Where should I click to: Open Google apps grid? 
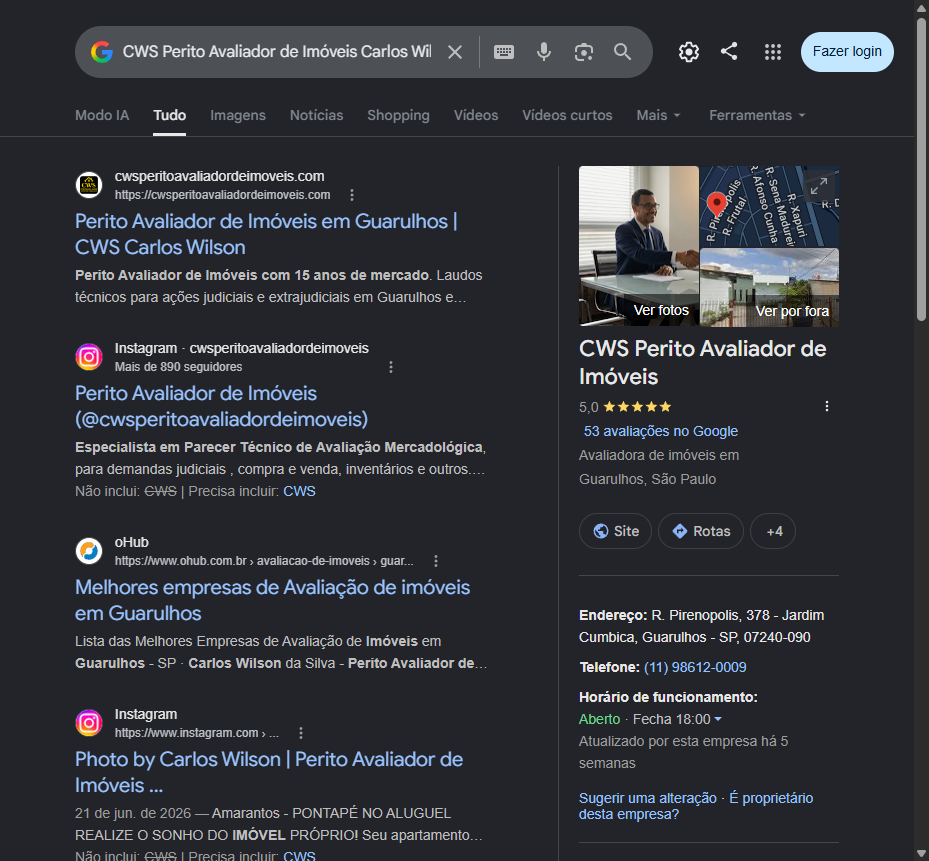pyautogui.click(x=773, y=52)
